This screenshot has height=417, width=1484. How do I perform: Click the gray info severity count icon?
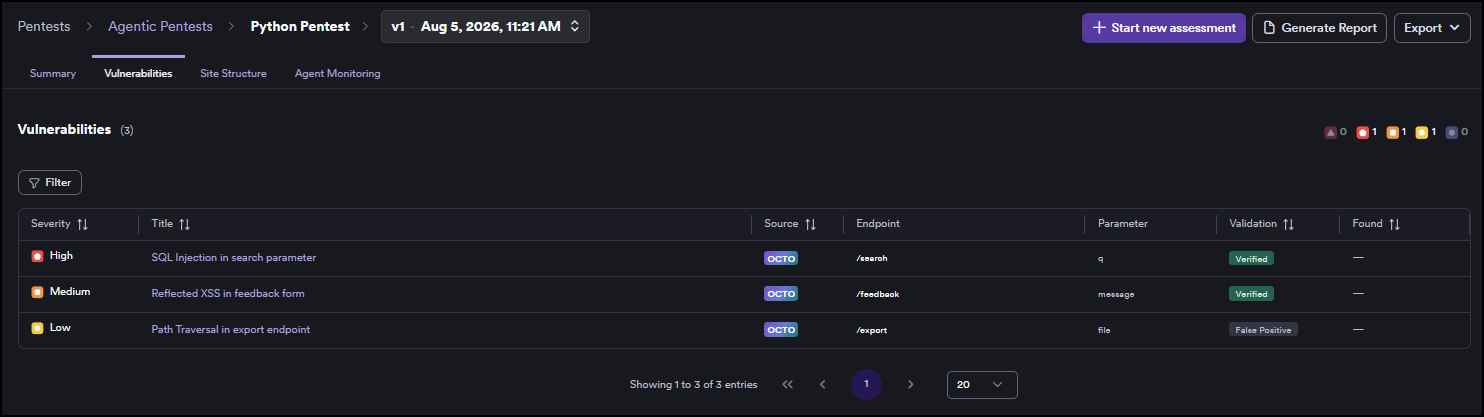point(1451,132)
